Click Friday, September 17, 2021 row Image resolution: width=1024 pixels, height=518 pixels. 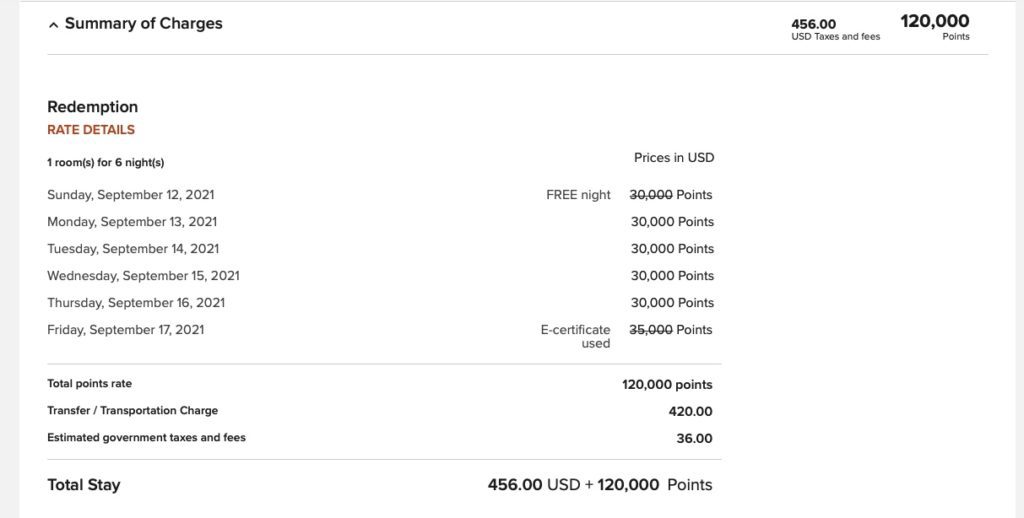[x=125, y=330]
